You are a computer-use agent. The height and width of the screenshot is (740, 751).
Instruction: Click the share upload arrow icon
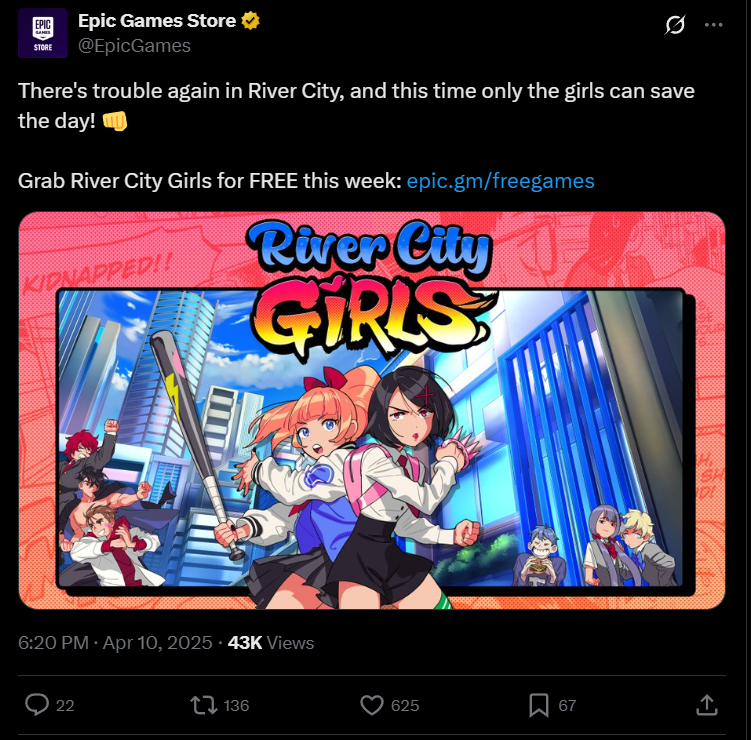707,705
